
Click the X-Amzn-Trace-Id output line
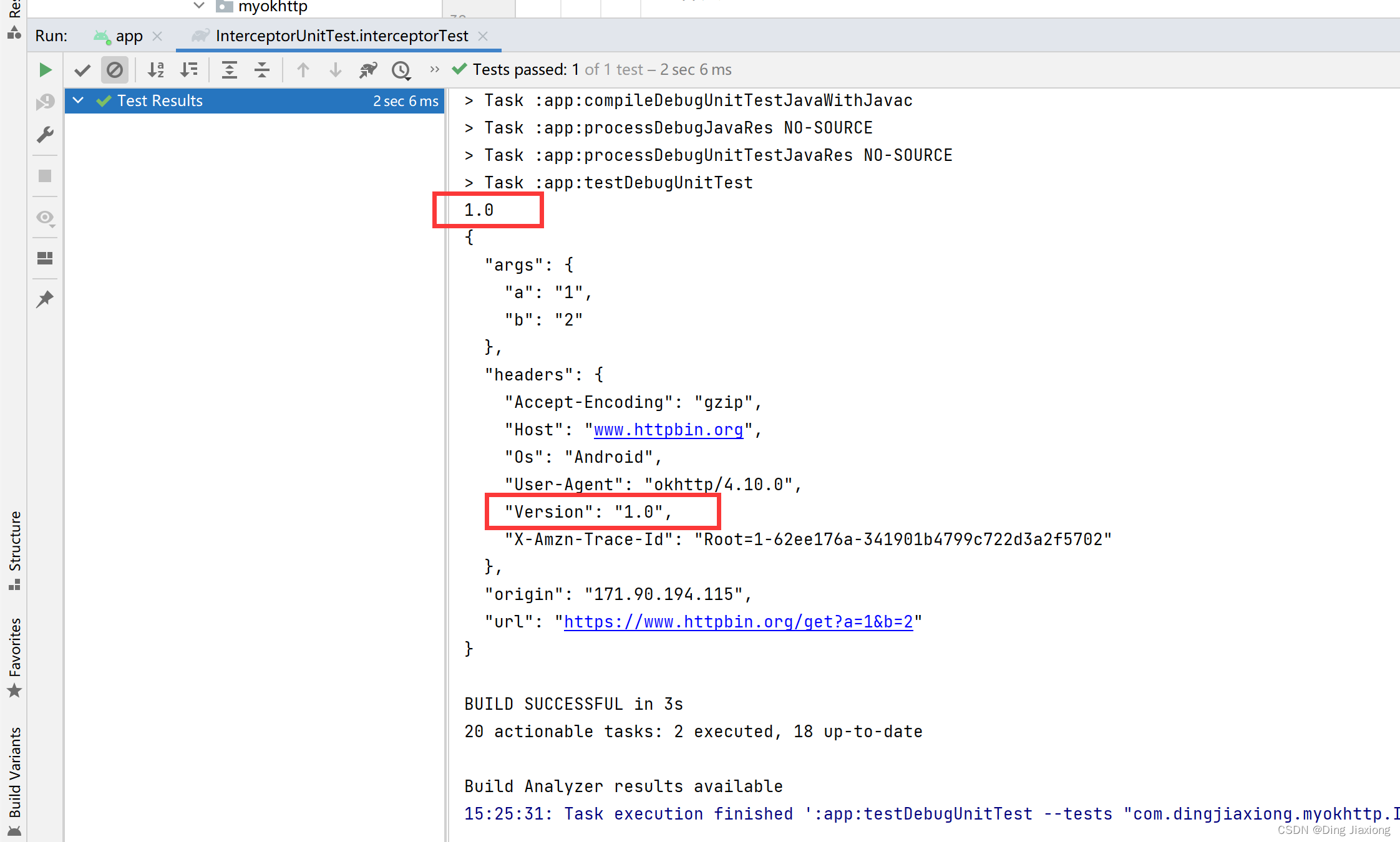coord(808,540)
